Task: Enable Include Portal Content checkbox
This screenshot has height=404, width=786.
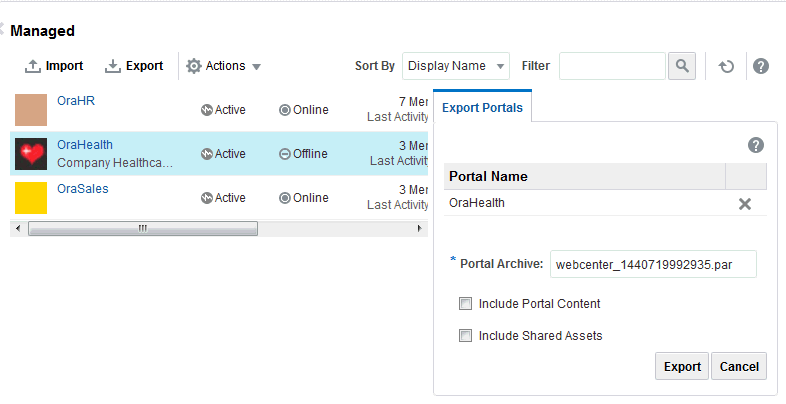Action: [x=465, y=303]
